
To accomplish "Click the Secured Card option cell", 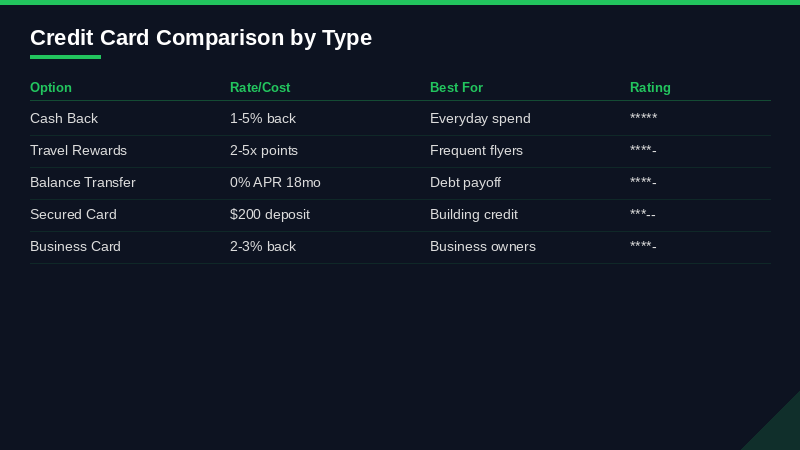I will point(73,215).
